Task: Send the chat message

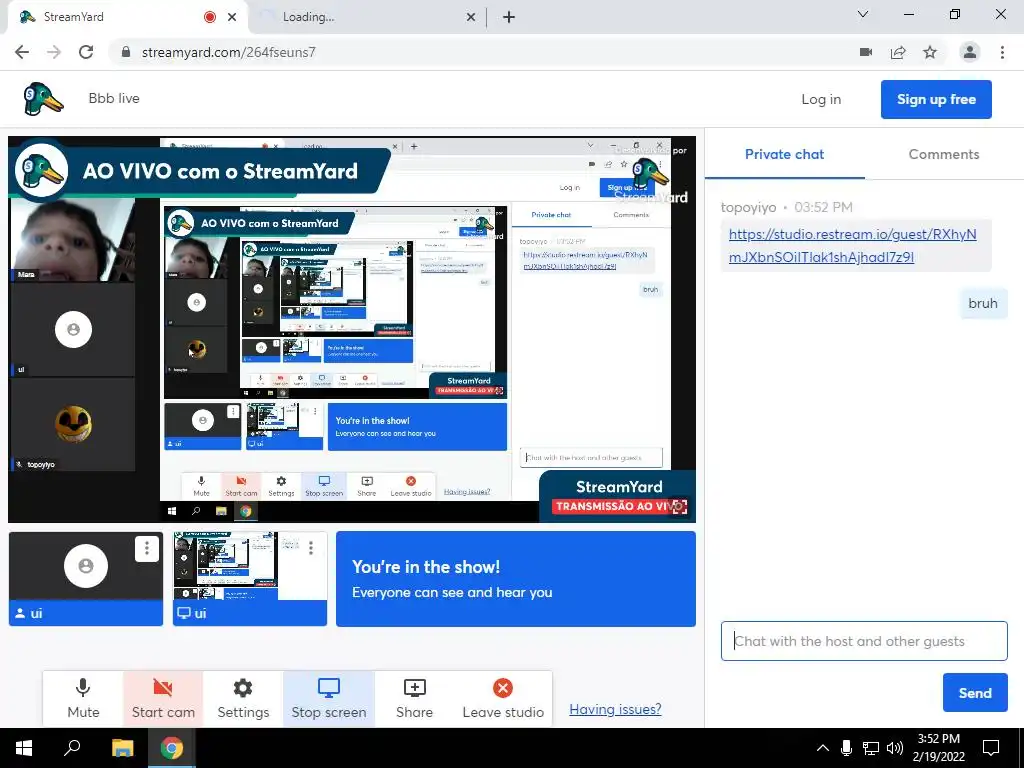Action: (975, 693)
